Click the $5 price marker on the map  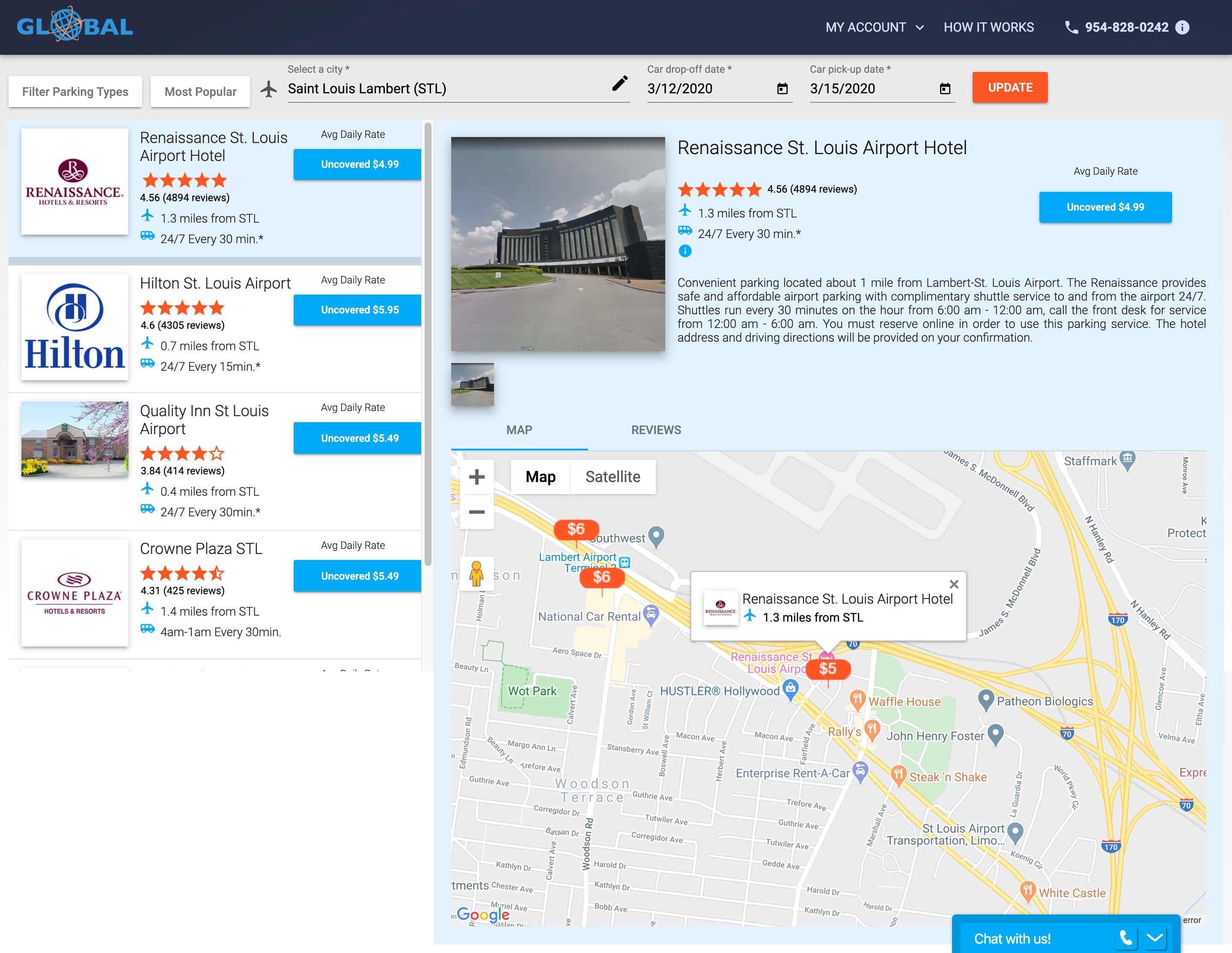point(827,669)
